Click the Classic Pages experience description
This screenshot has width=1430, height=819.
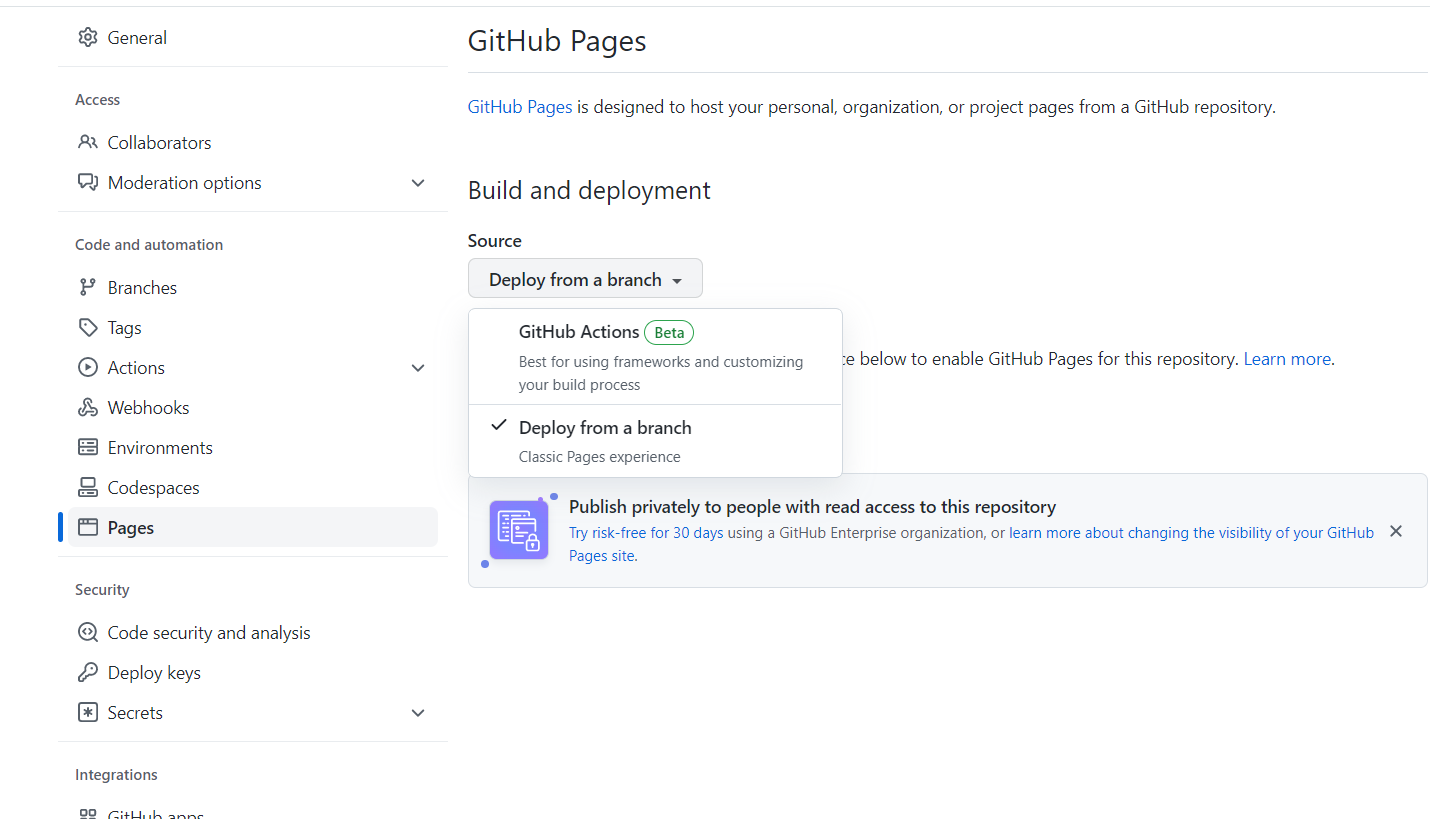[x=599, y=457]
